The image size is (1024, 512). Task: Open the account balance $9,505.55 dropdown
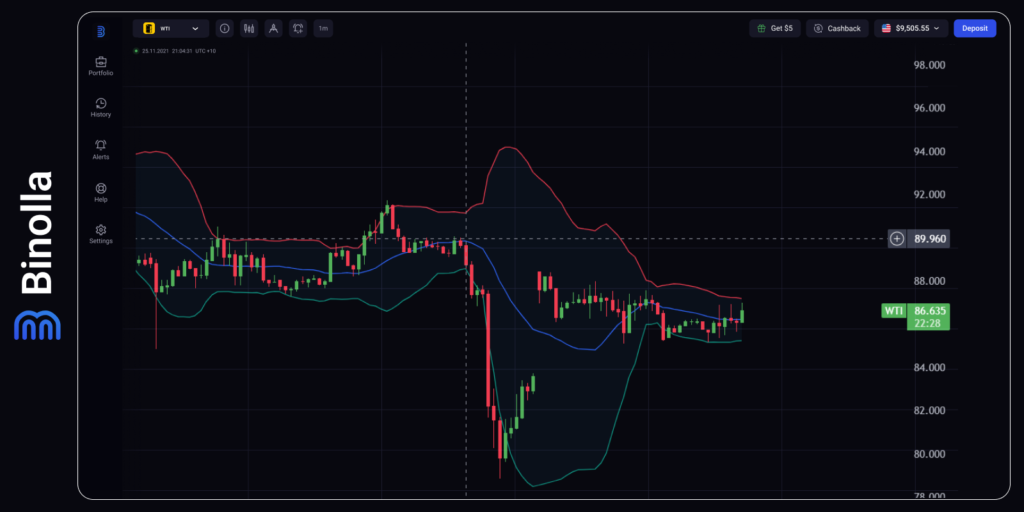(912, 28)
